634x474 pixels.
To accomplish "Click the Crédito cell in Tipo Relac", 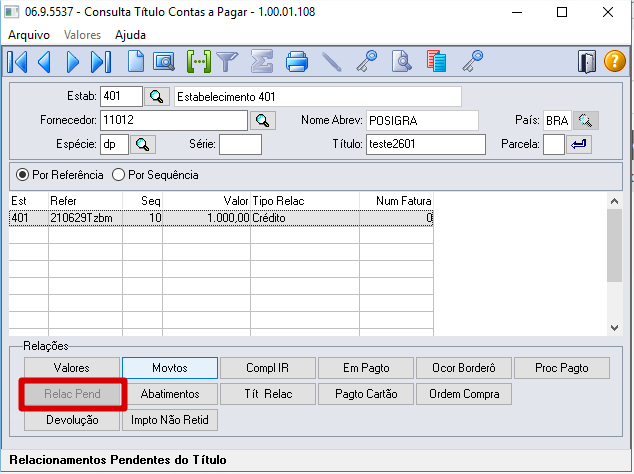I will 305,218.
